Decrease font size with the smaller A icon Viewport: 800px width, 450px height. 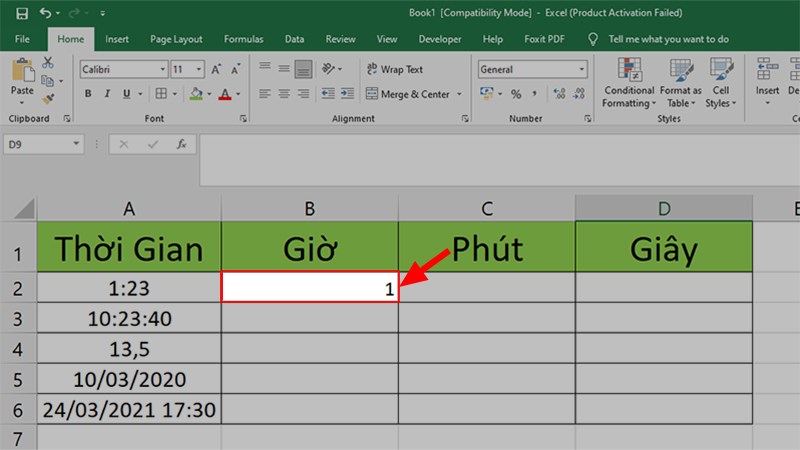coord(235,69)
